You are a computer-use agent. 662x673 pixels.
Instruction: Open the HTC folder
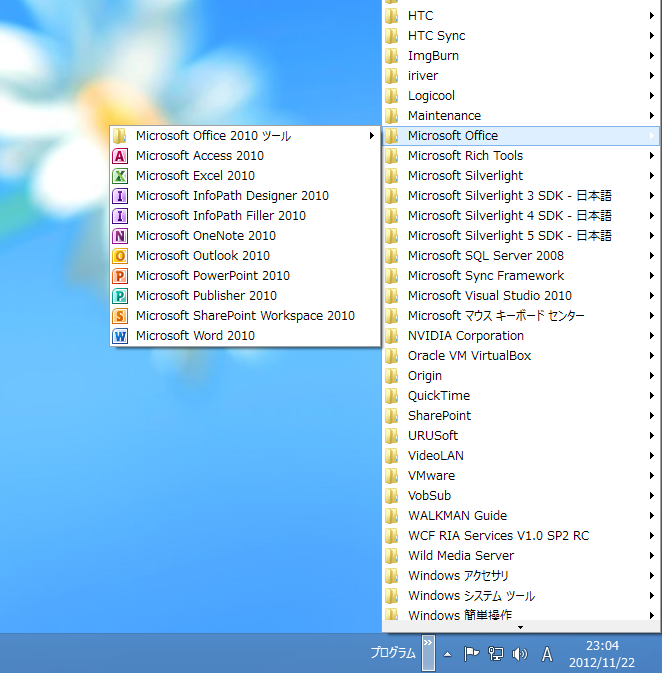click(521, 16)
